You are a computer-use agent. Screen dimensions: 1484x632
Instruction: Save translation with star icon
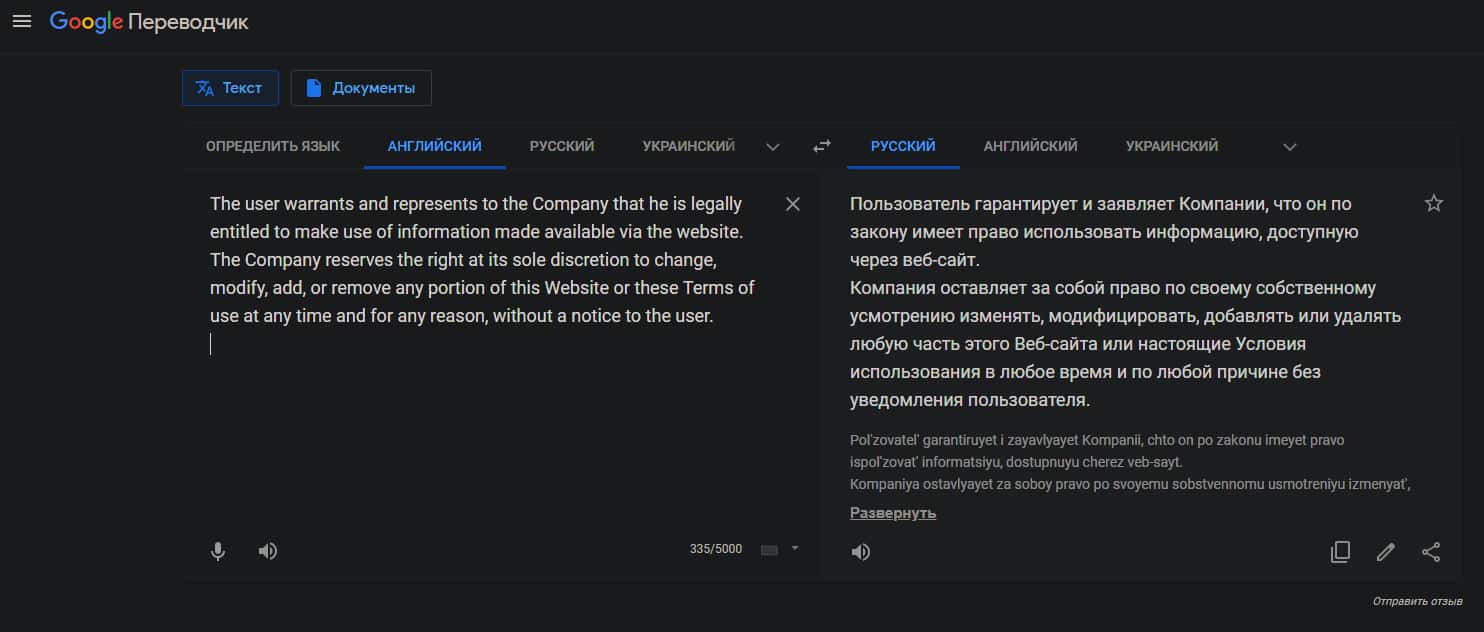pyautogui.click(x=1433, y=204)
